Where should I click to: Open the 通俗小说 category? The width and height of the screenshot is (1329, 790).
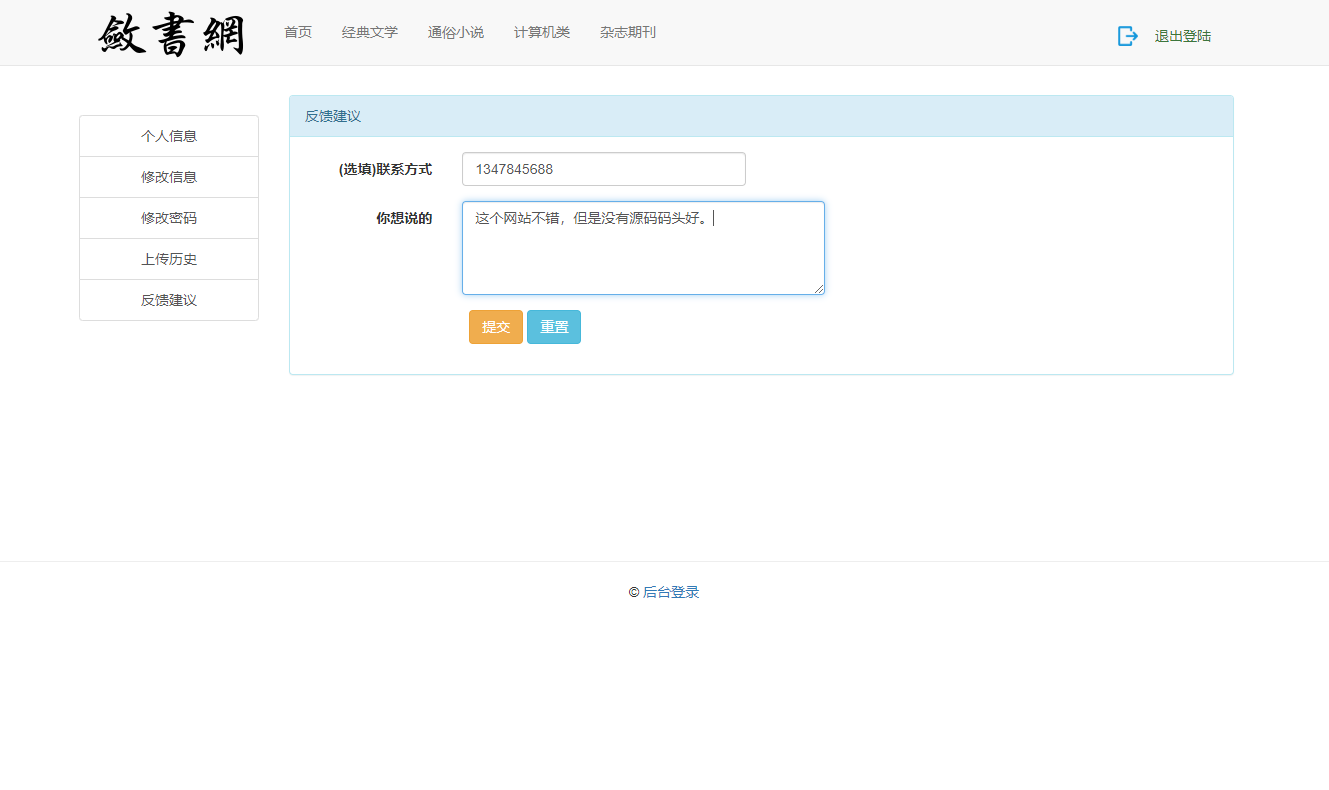[x=455, y=31]
